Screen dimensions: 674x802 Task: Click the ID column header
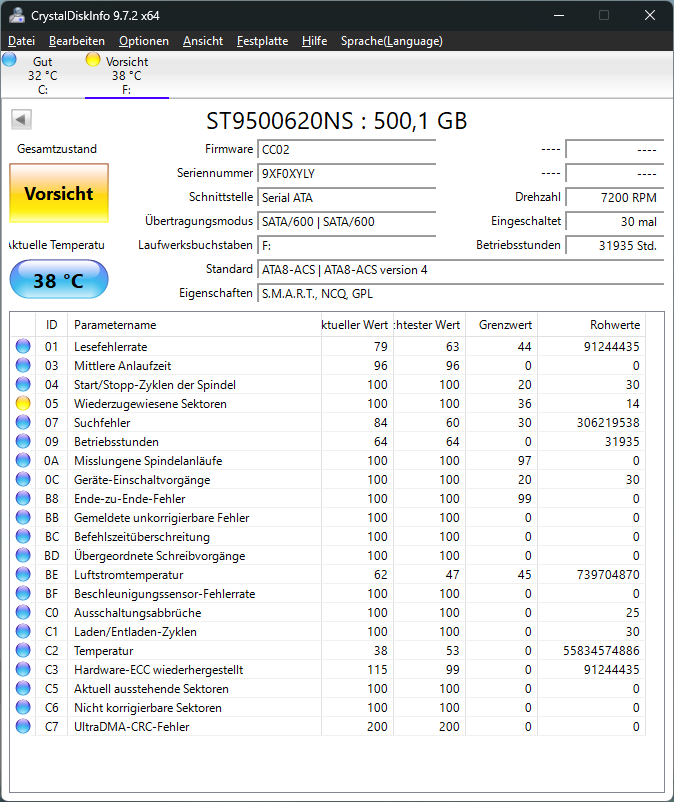click(x=51, y=325)
